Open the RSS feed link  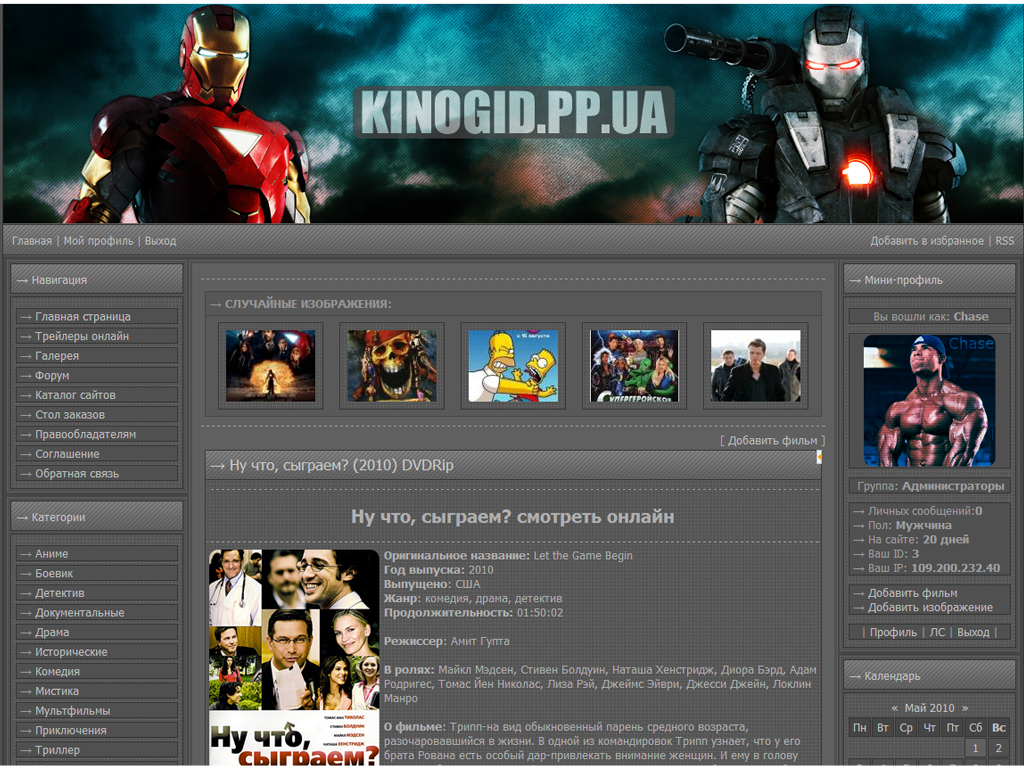1004,241
